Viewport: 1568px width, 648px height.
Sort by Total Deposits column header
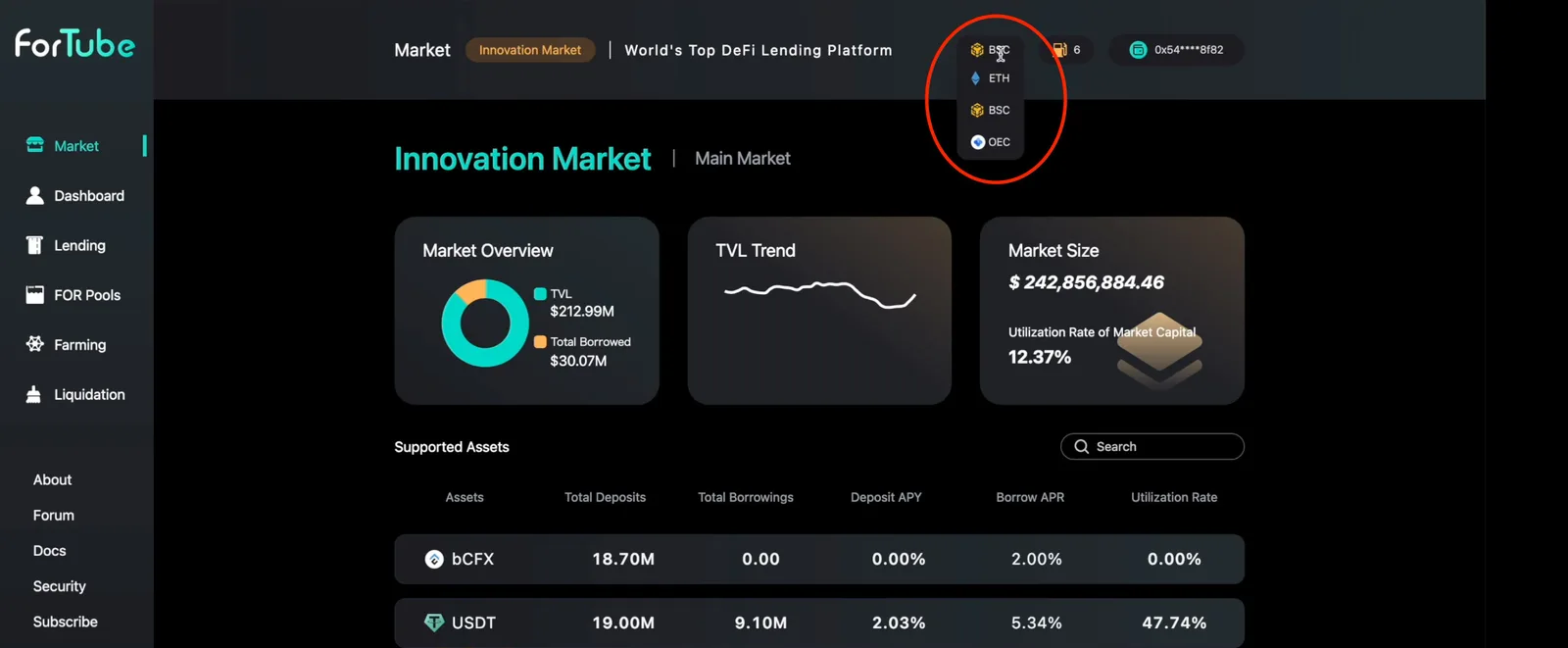(605, 497)
